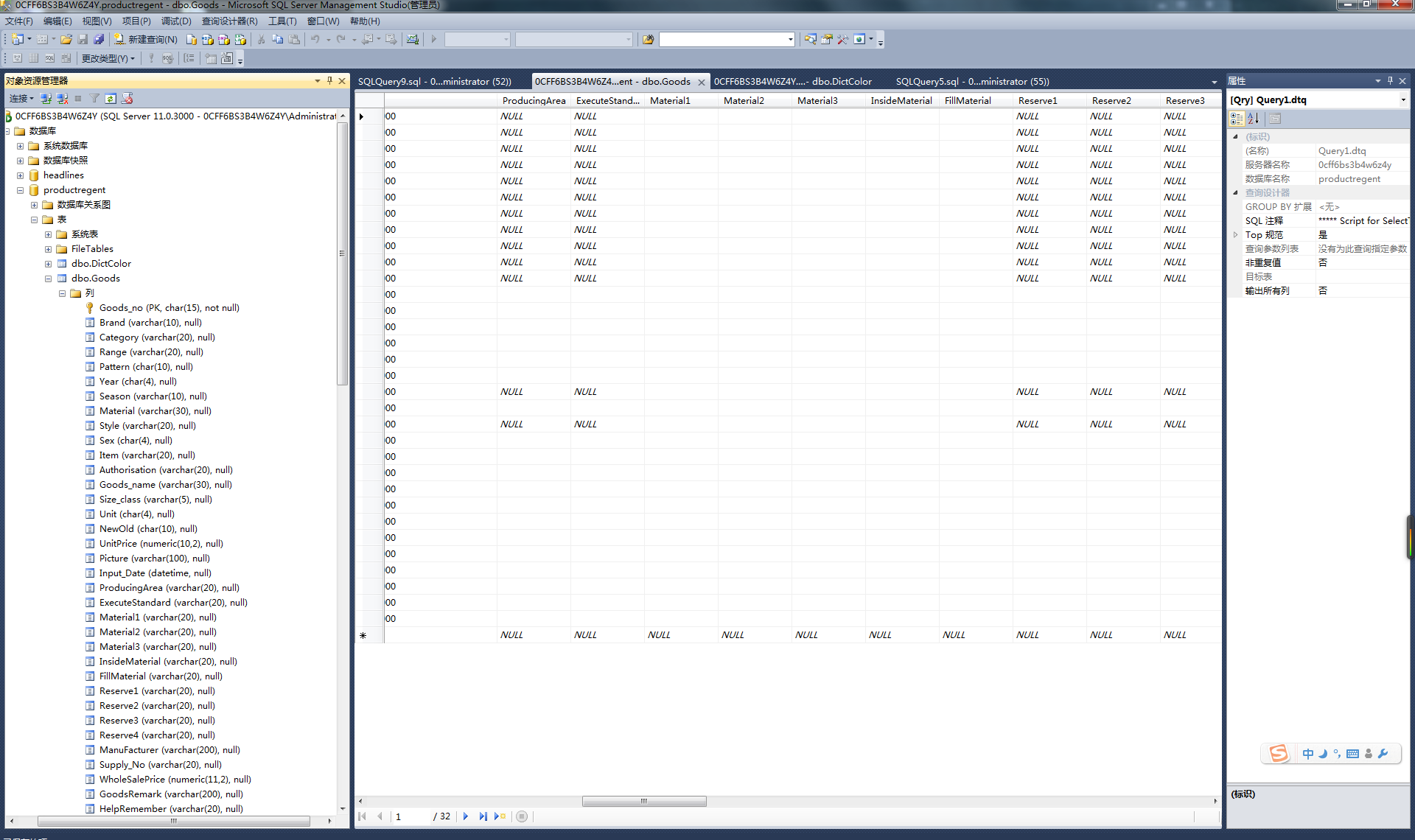1415x840 pixels.
Task: Close the dbo.Goods tab
Action: point(702,82)
